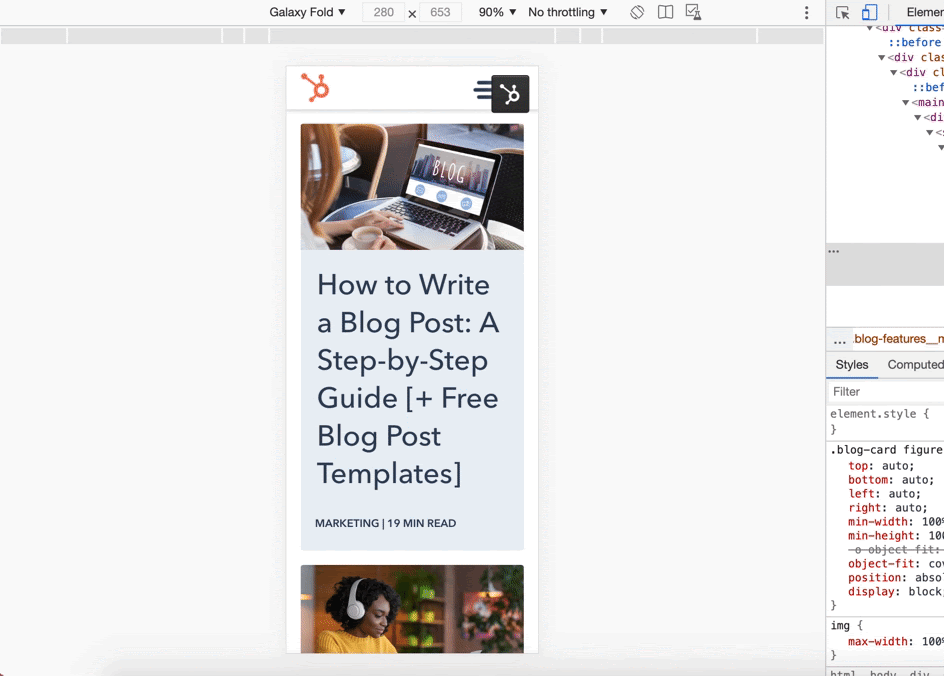Click the rotate device orientation icon

click(637, 12)
